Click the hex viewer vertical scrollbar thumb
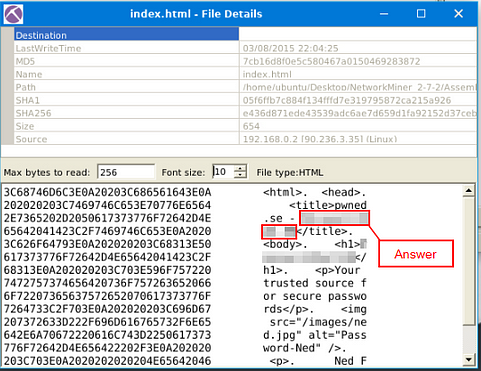This screenshot has width=481, height=371. [x=469, y=261]
